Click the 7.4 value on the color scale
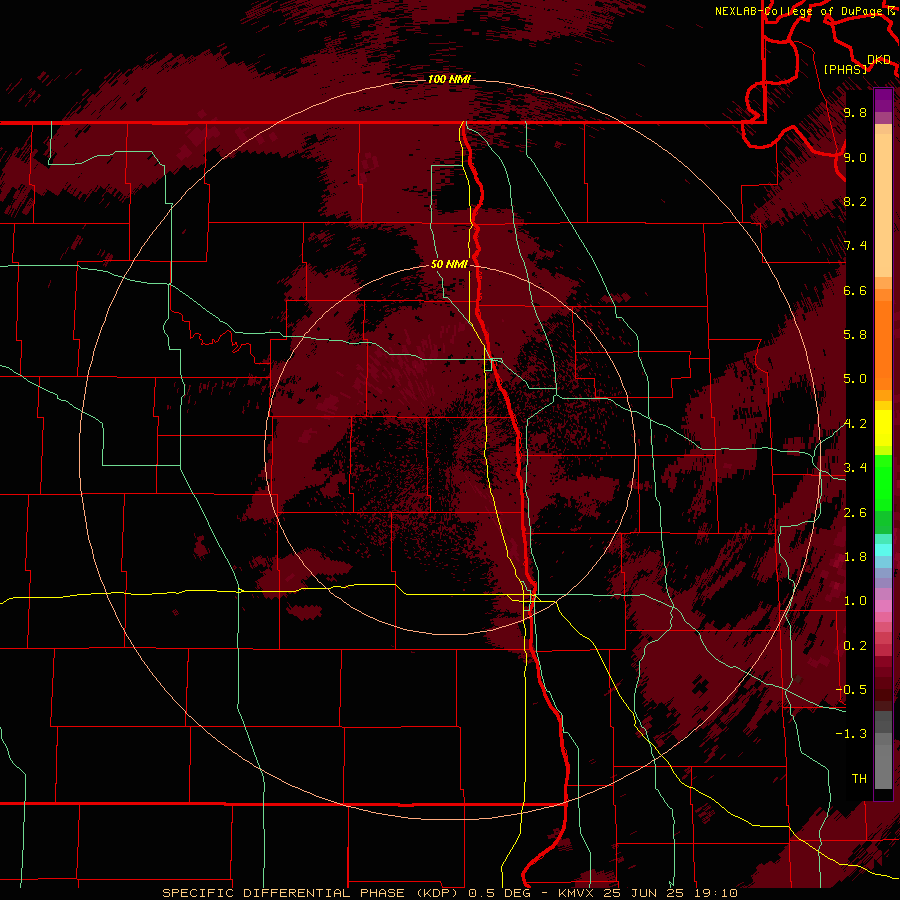The height and width of the screenshot is (900, 900). click(x=855, y=246)
